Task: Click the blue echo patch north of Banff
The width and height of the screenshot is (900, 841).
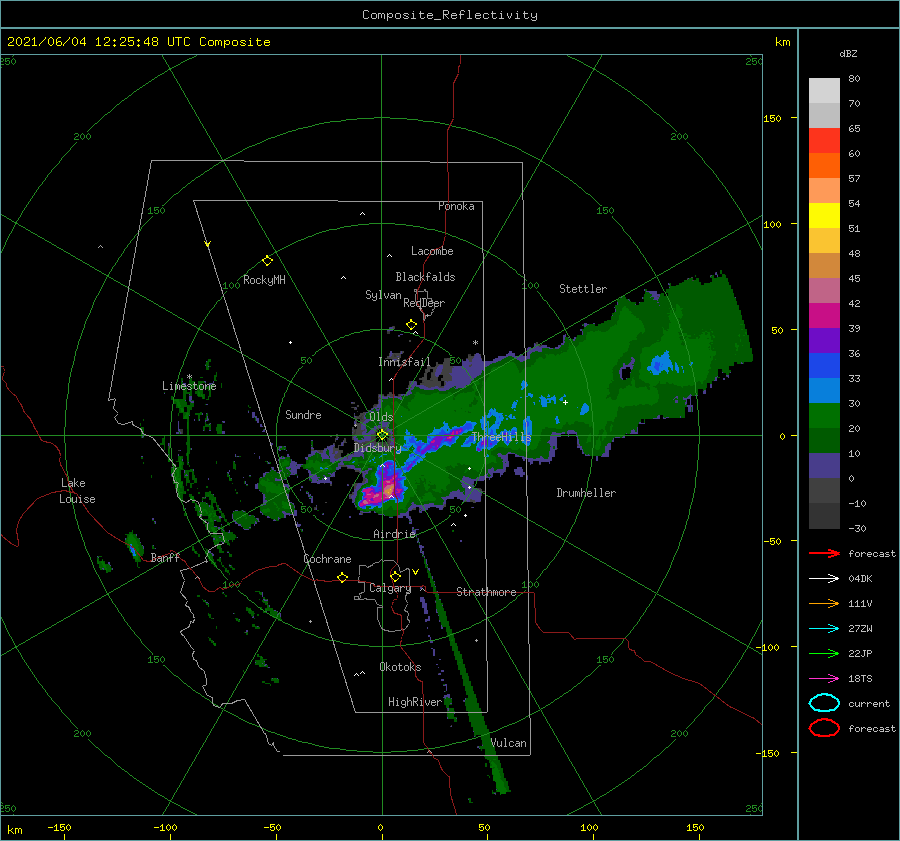Action: pyautogui.click(x=133, y=550)
